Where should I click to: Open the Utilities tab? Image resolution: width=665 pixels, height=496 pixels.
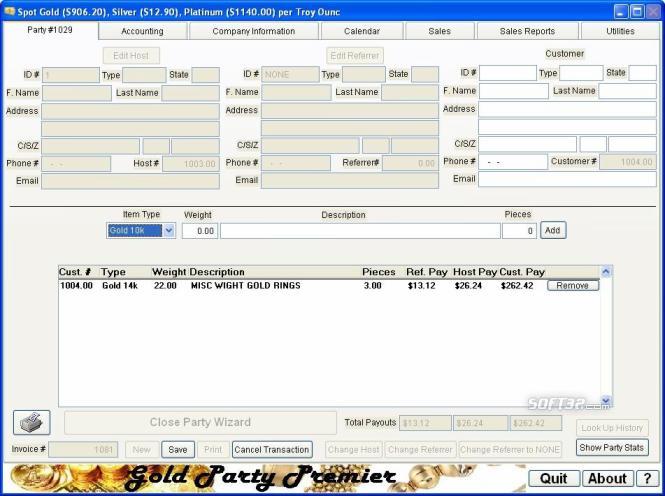pos(620,31)
